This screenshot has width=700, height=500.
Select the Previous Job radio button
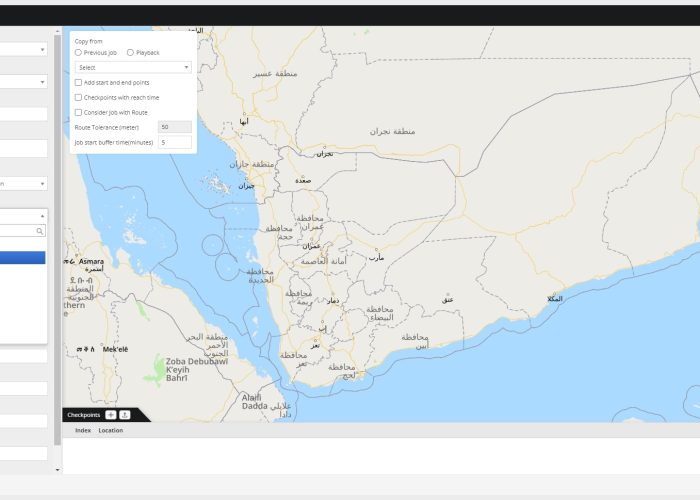(78, 52)
